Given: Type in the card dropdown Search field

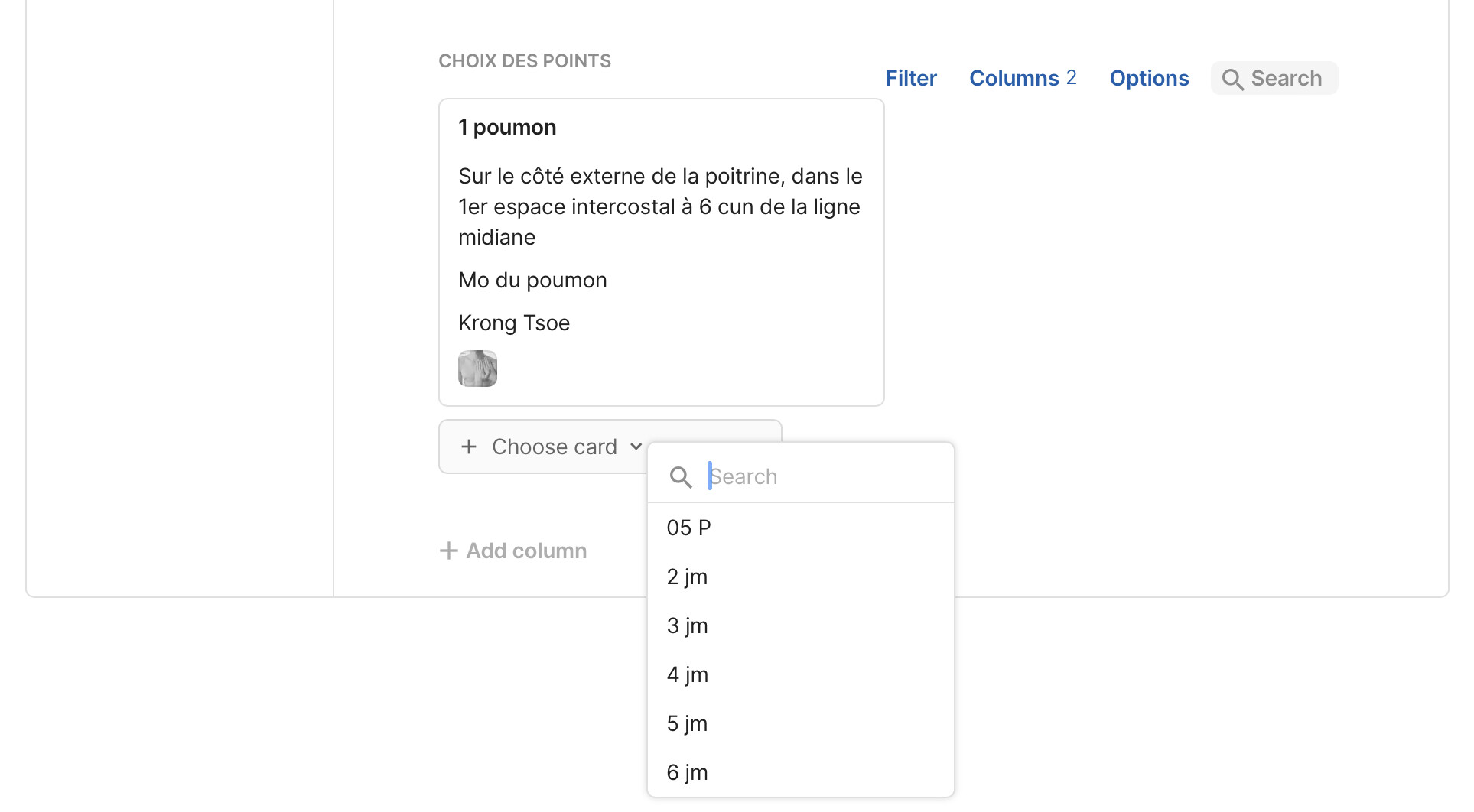Looking at the screenshot, I should tap(818, 477).
